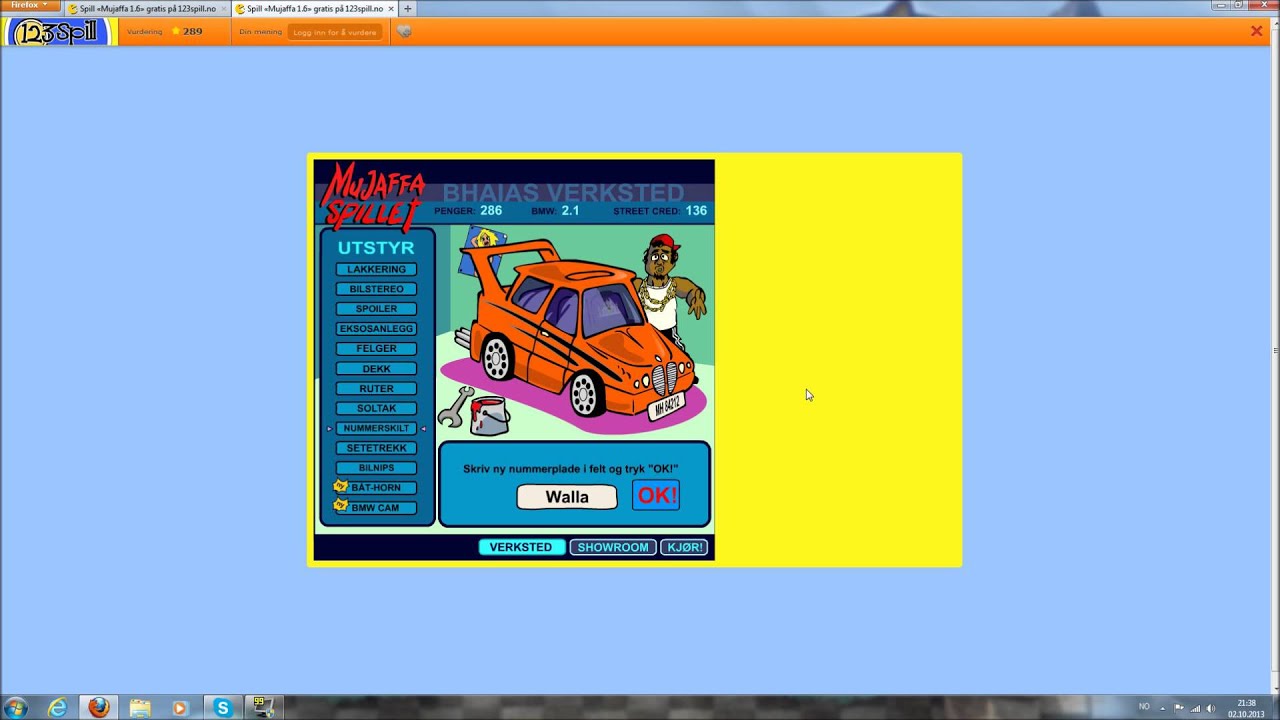Click the 'Vurdering' label in the orange bar
1280x720 pixels.
point(144,31)
